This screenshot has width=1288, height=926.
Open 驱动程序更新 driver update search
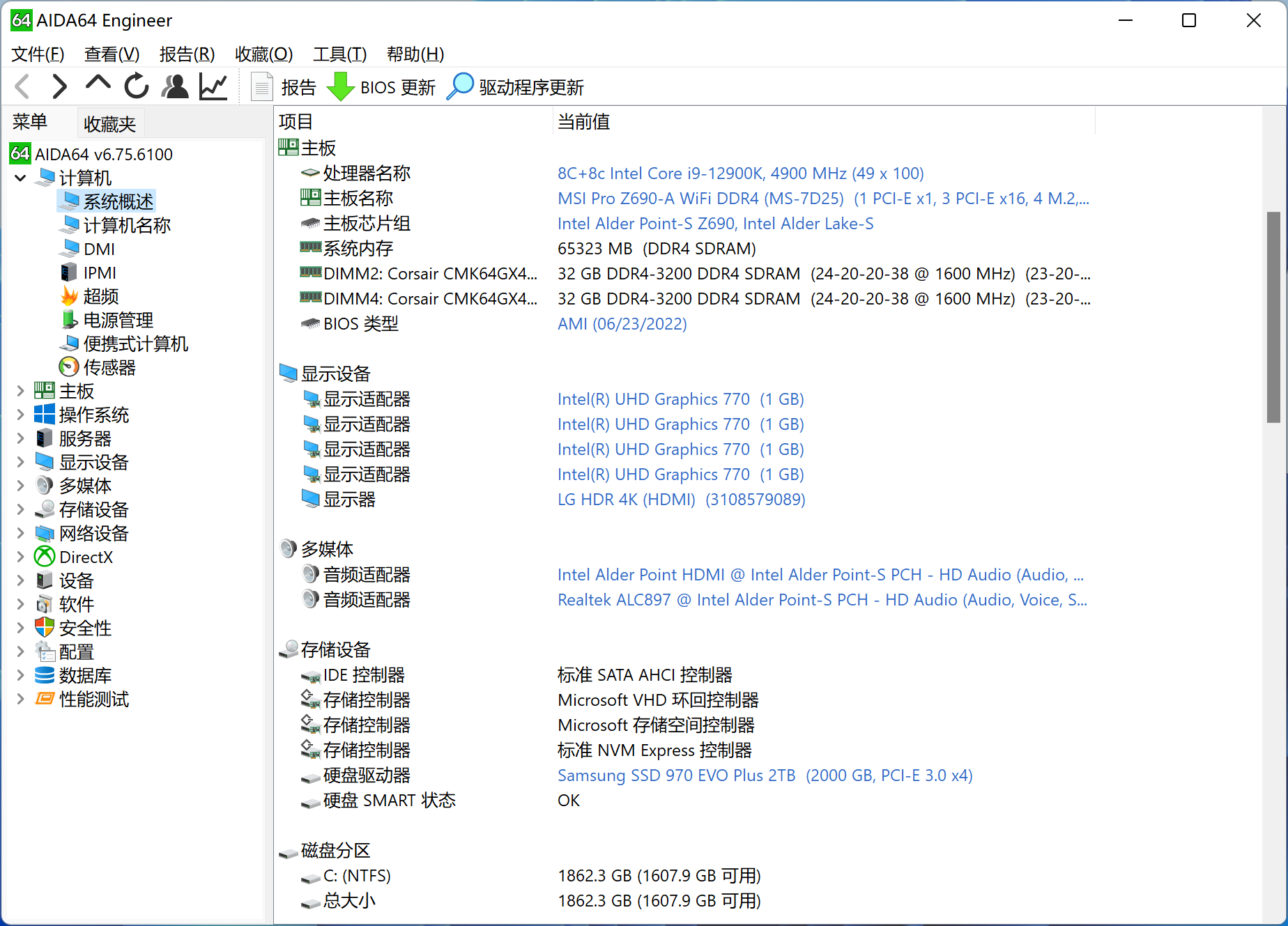point(515,87)
